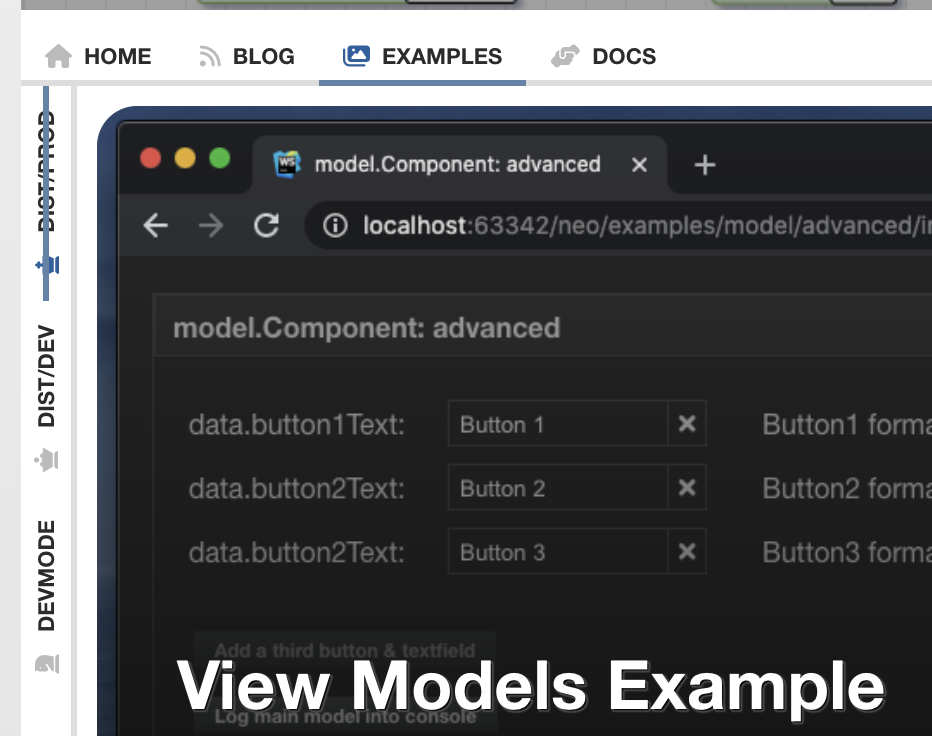This screenshot has height=736, width=932.
Task: Click the browser window icon beside EXAMPLES
Action: [x=356, y=56]
